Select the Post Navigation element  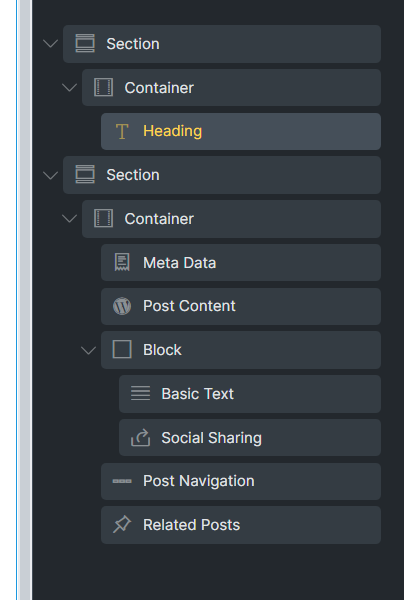pos(241,481)
